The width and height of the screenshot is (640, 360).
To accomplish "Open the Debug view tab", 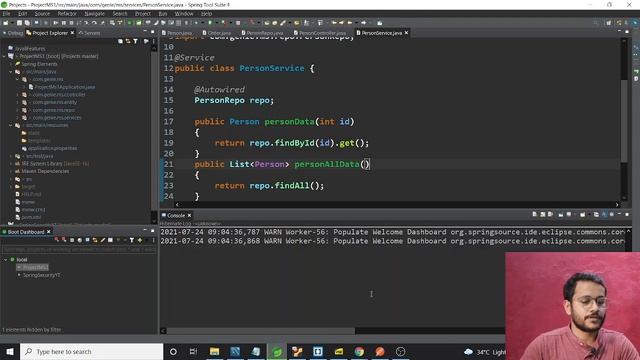I will [13, 33].
